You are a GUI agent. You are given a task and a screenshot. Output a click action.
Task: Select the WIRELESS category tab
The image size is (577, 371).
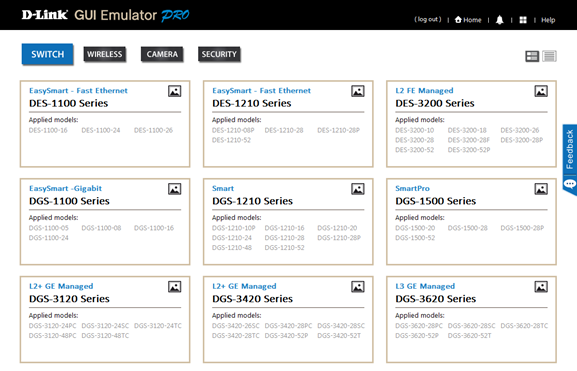105,54
